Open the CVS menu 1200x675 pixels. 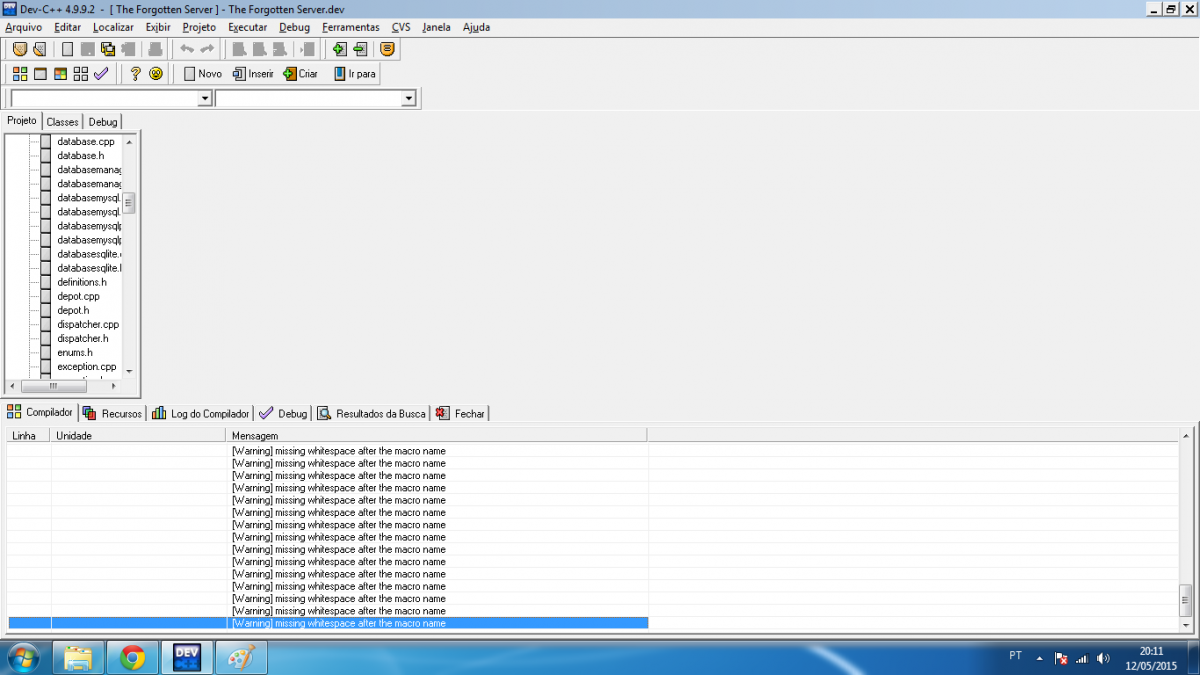pos(401,27)
